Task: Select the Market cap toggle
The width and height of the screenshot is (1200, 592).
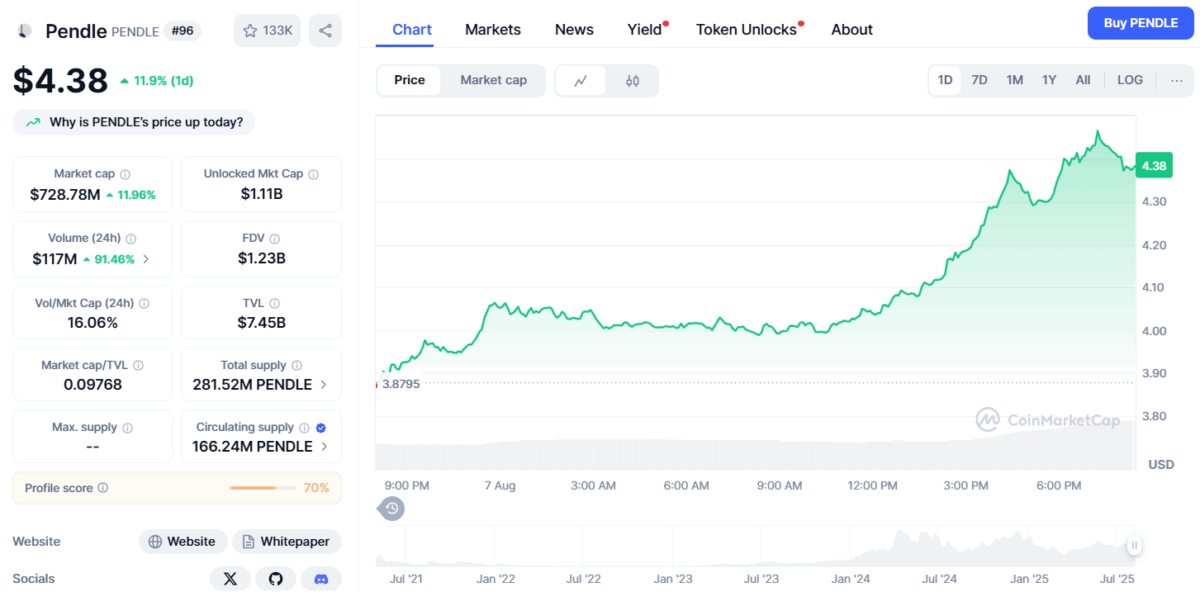Action: pos(493,80)
